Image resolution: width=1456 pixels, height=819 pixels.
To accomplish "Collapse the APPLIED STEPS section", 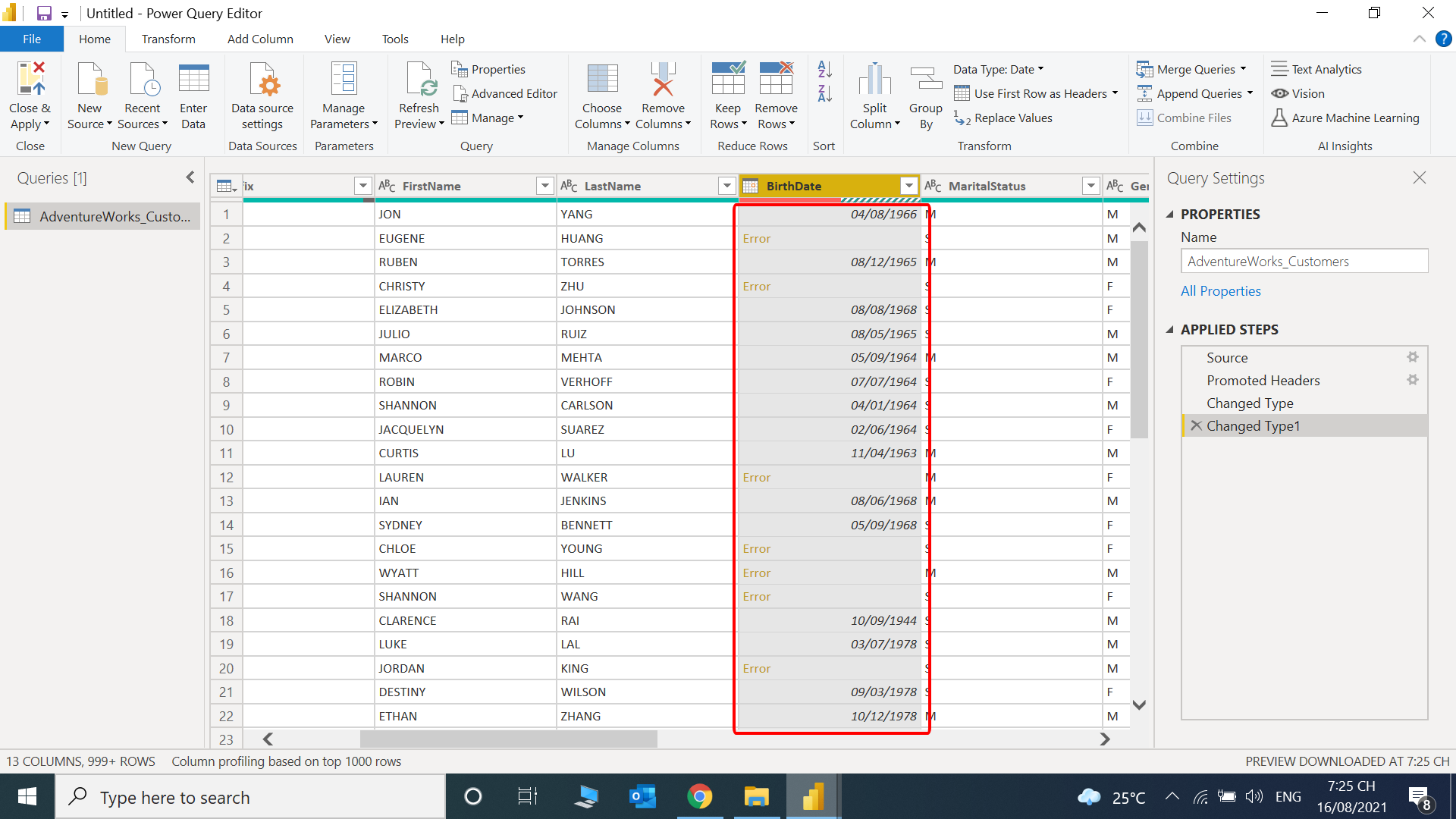I will click(1169, 330).
